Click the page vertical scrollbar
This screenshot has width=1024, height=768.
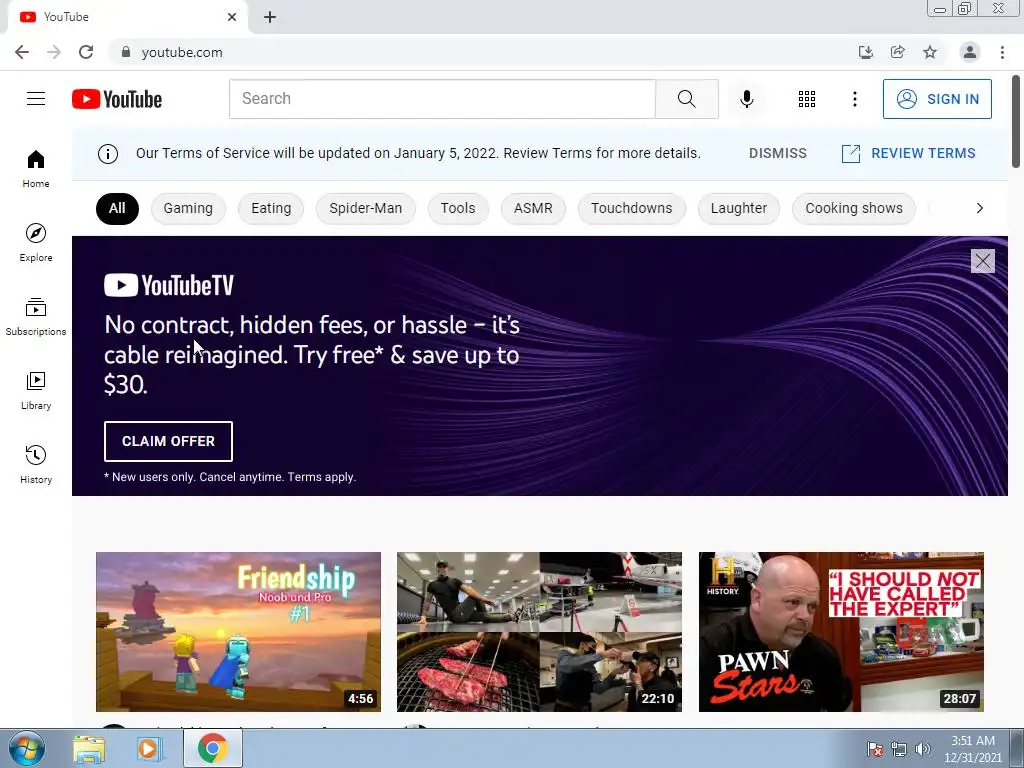(x=1016, y=121)
